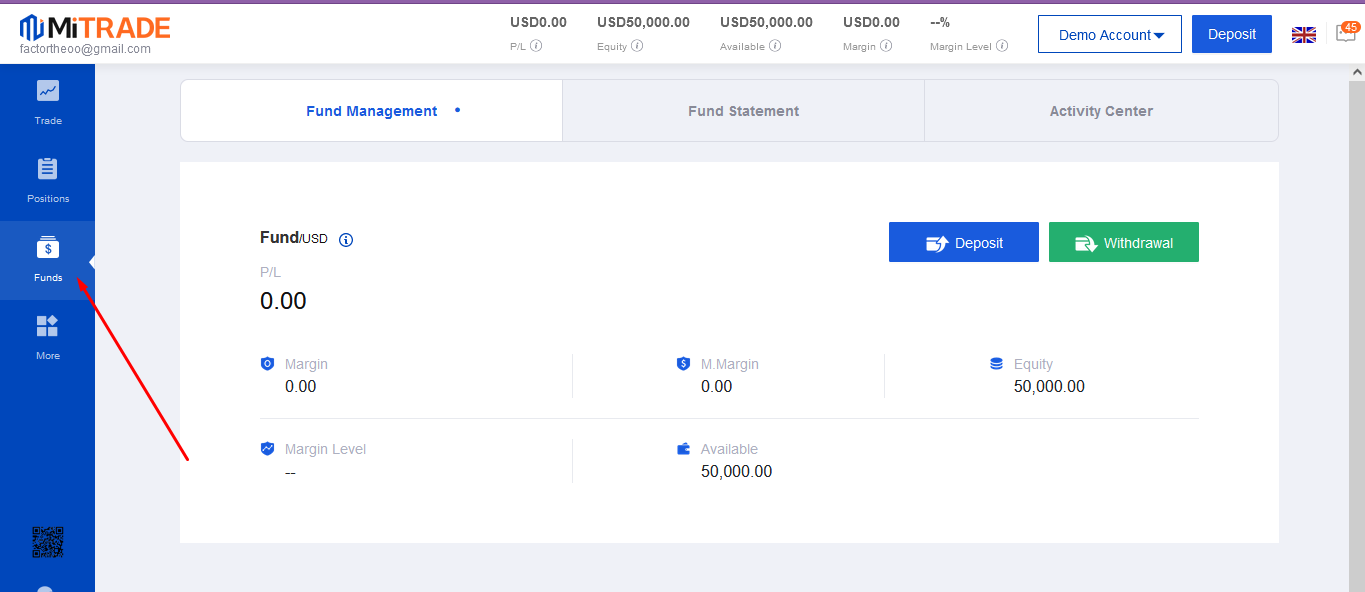Click the green Withdrawal button
This screenshot has height=592, width=1365.
pos(1123,243)
